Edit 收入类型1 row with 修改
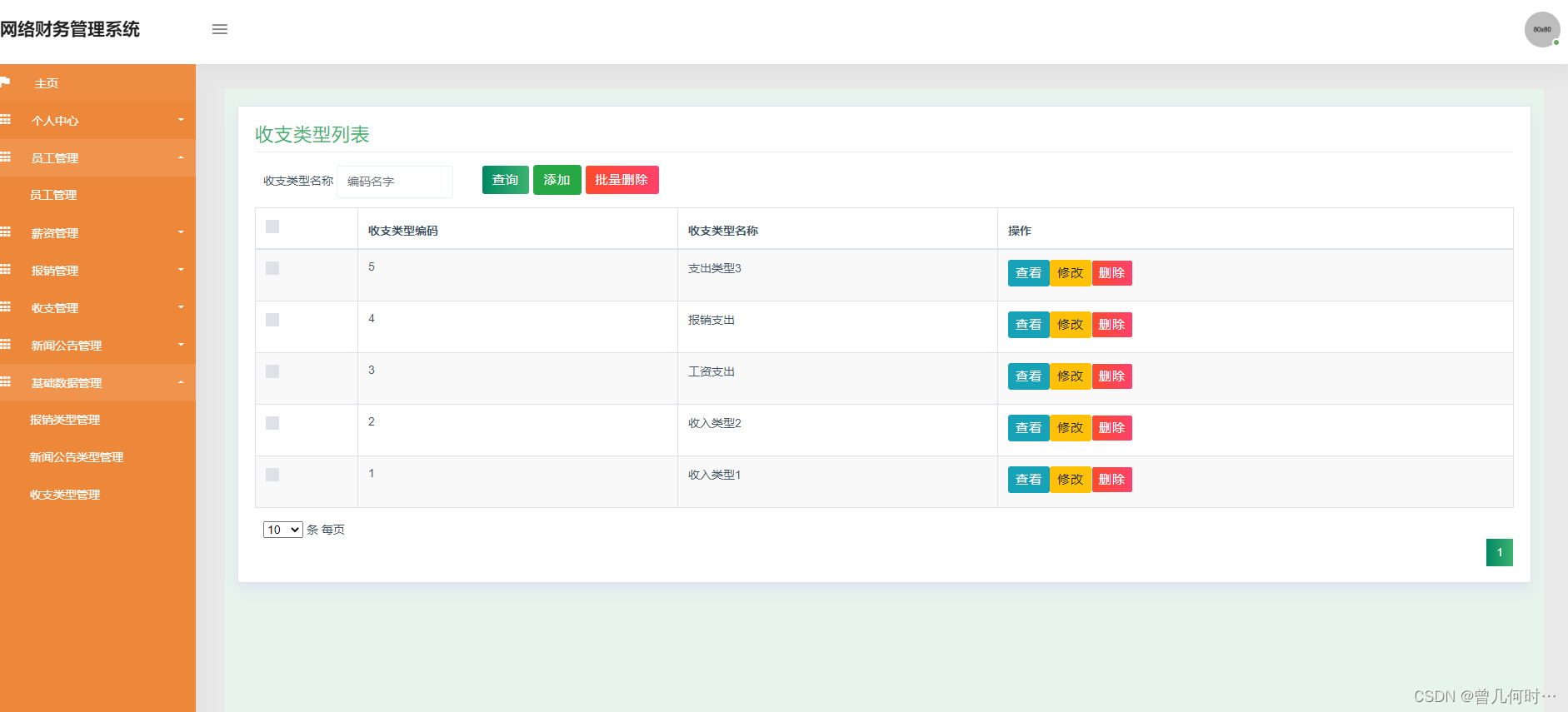1568x712 pixels. click(1070, 480)
